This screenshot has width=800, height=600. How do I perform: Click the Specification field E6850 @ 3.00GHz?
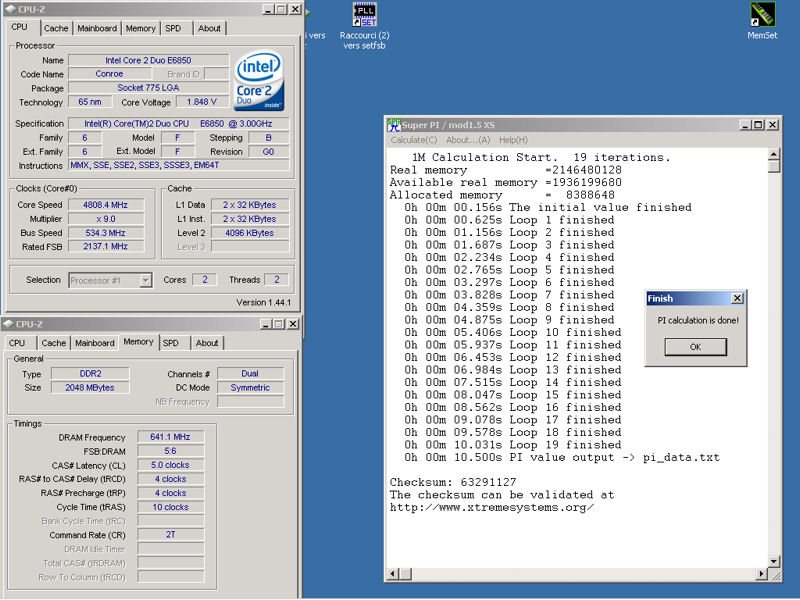click(179, 123)
